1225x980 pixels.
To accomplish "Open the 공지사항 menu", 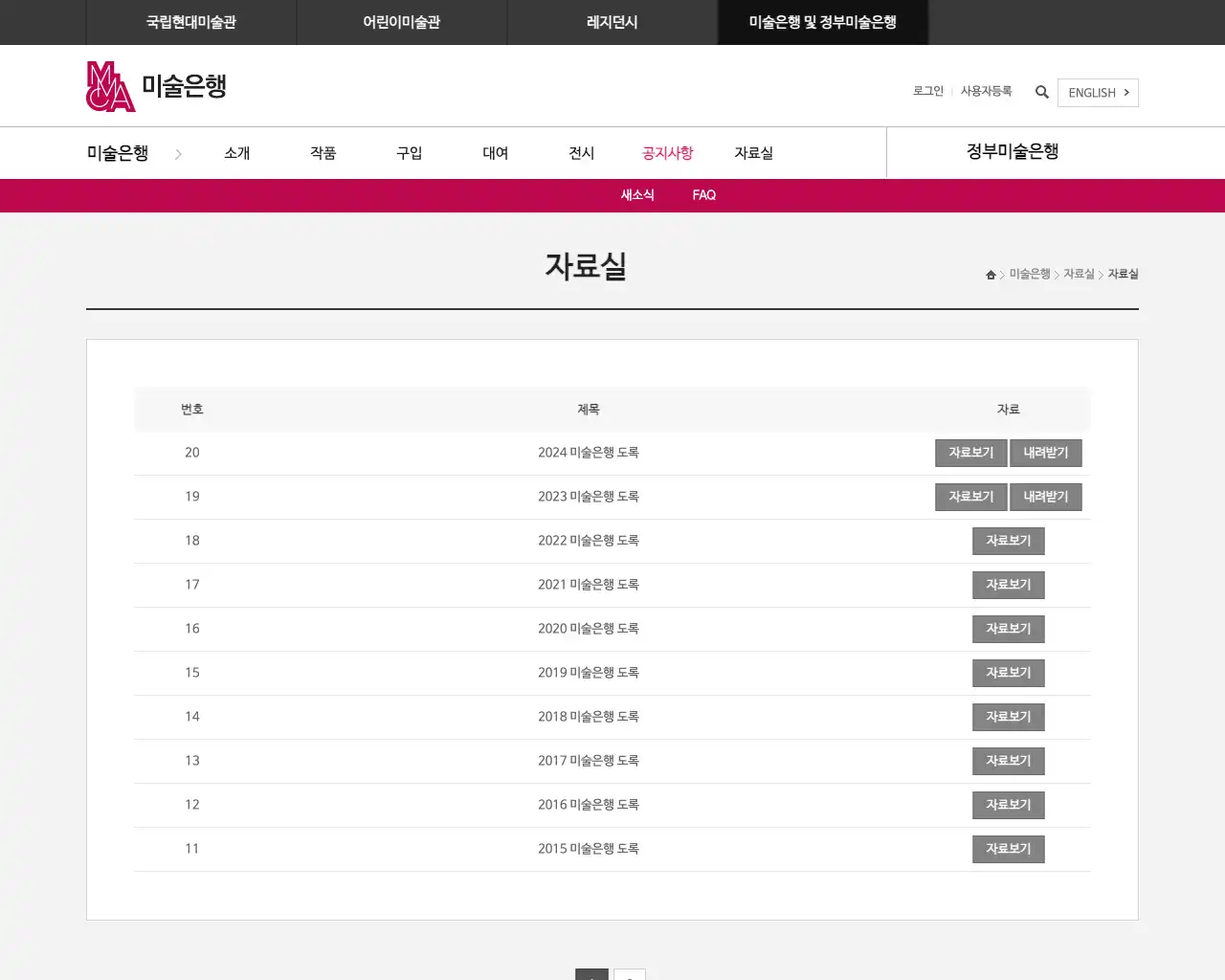I will (x=668, y=153).
